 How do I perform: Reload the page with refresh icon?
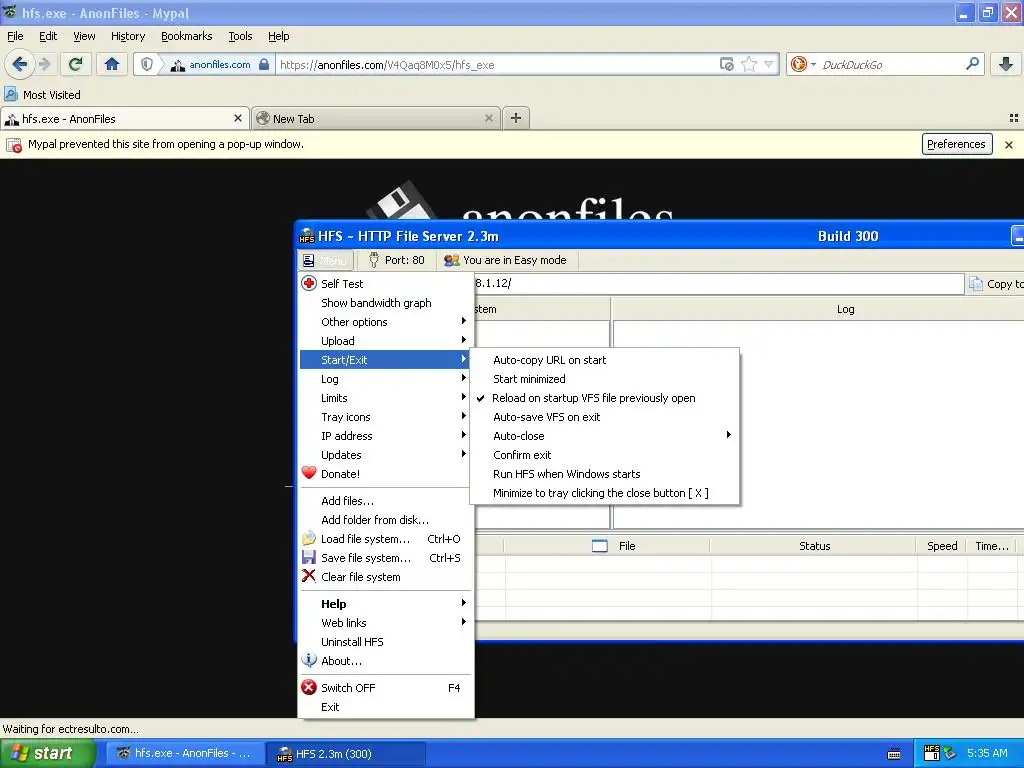pyautogui.click(x=75, y=64)
